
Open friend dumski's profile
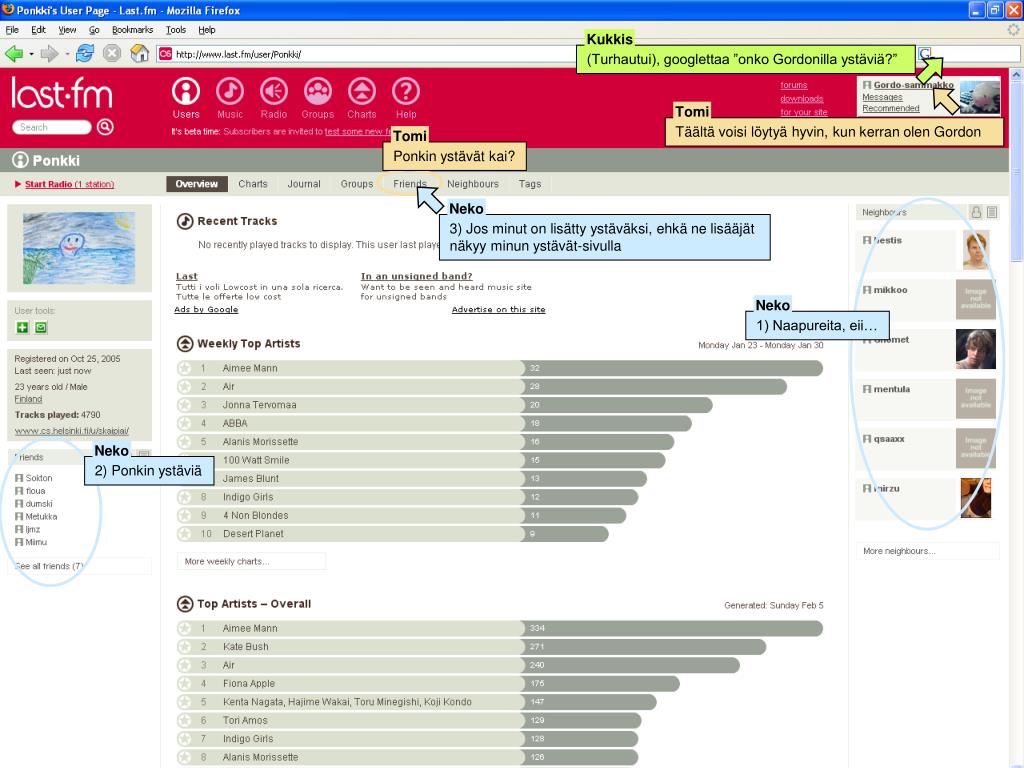[39, 504]
